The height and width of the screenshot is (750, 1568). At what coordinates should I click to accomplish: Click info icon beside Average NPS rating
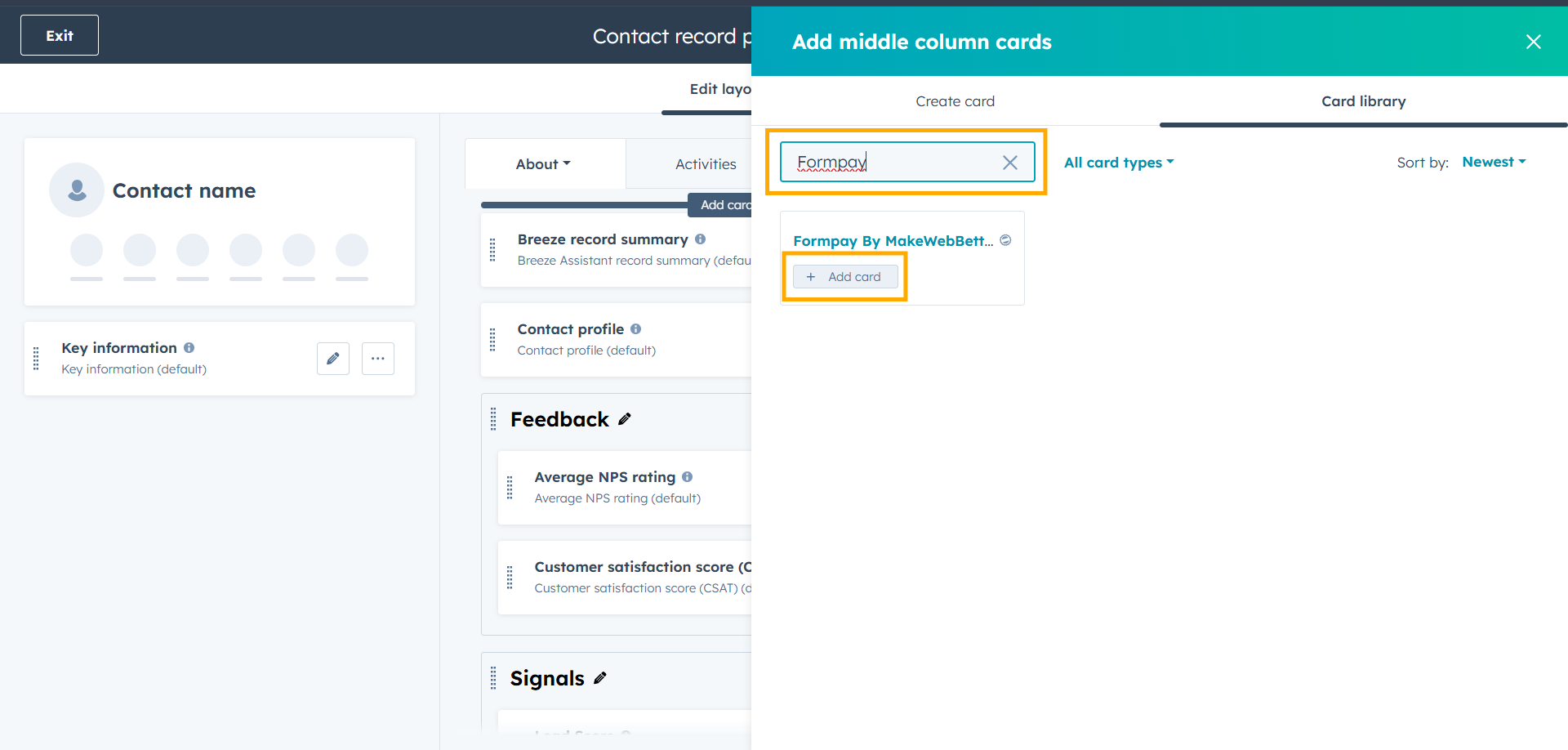[x=688, y=477]
